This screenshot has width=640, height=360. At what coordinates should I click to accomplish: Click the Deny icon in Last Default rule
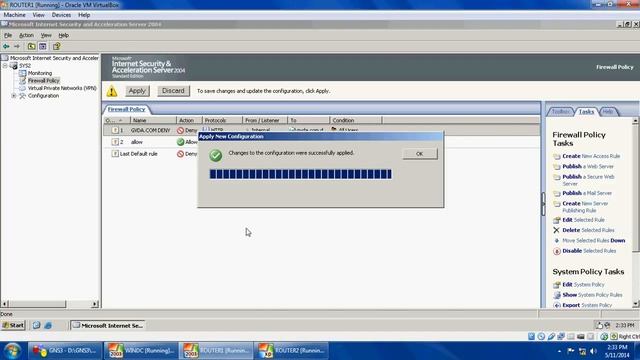coord(180,154)
